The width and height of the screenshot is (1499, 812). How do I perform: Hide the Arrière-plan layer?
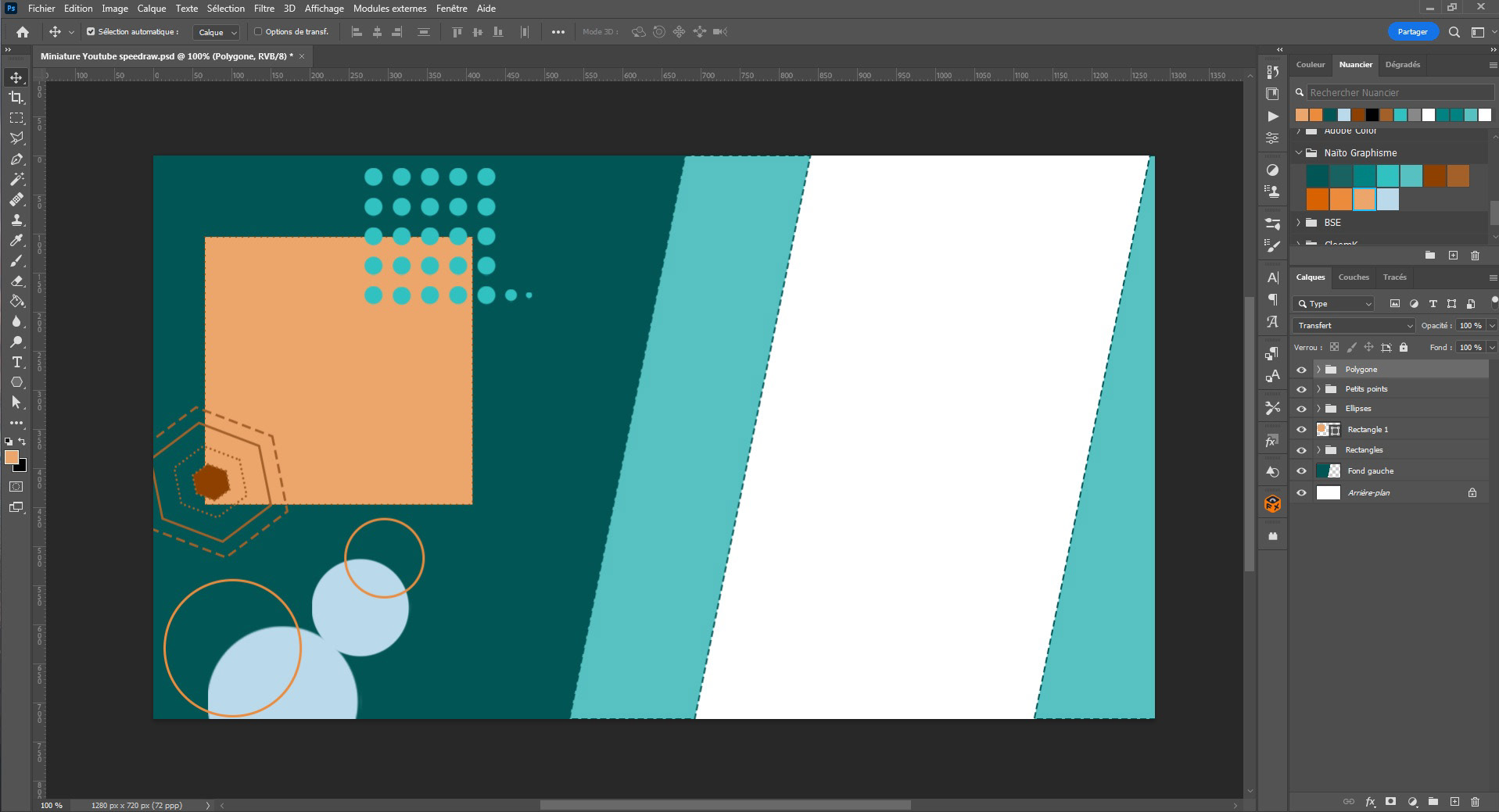[1301, 493]
